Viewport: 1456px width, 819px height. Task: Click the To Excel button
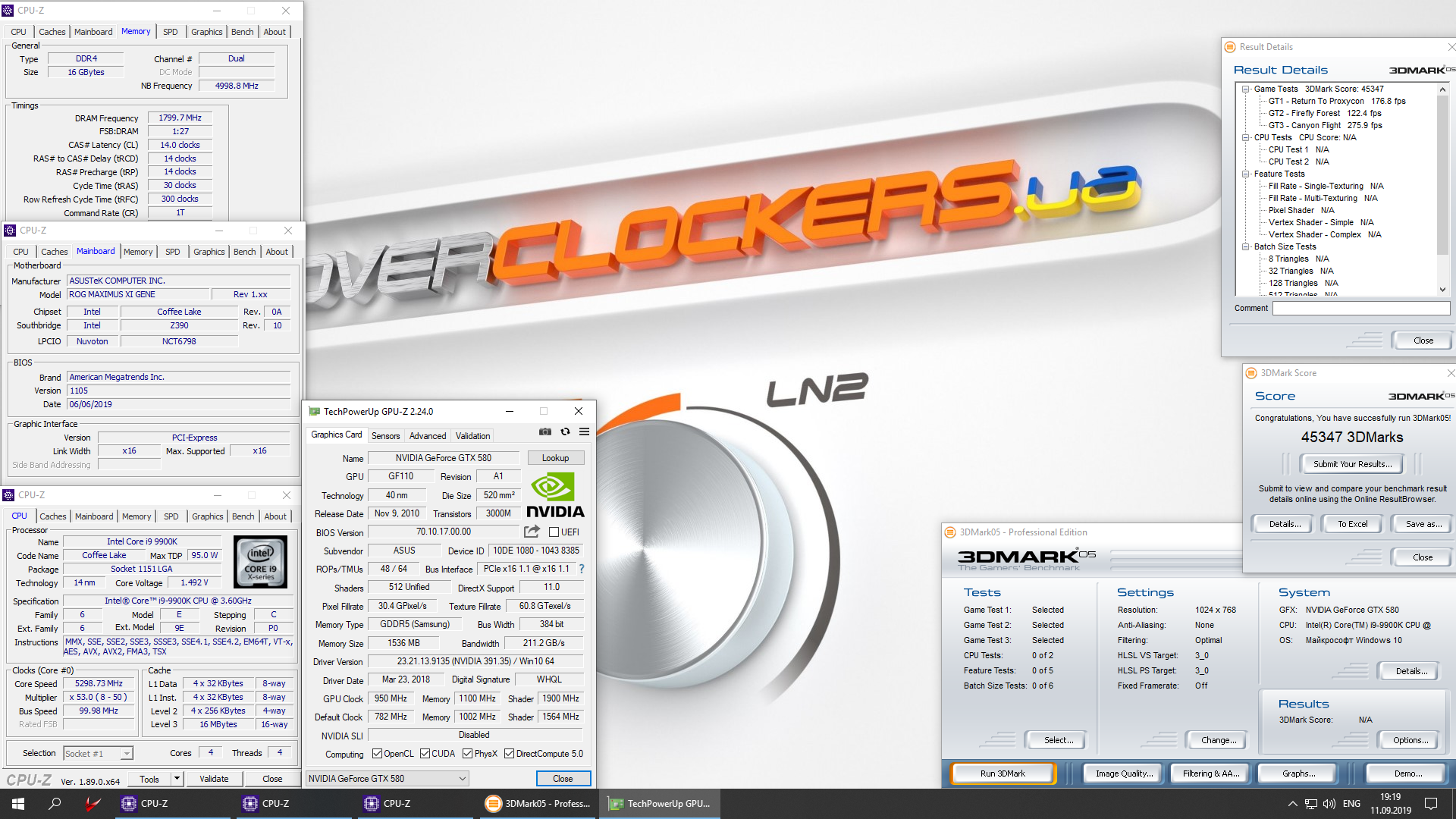click(x=1352, y=524)
